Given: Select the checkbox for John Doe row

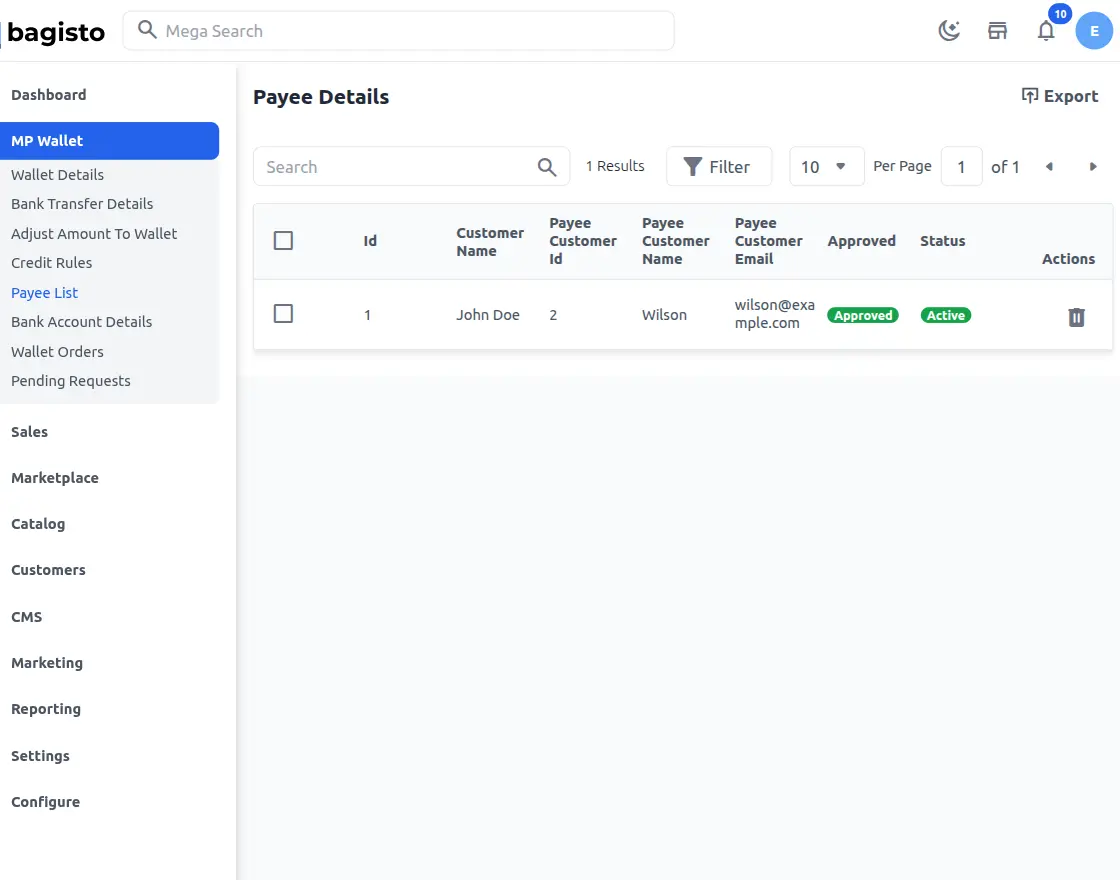Looking at the screenshot, I should click(x=283, y=314).
